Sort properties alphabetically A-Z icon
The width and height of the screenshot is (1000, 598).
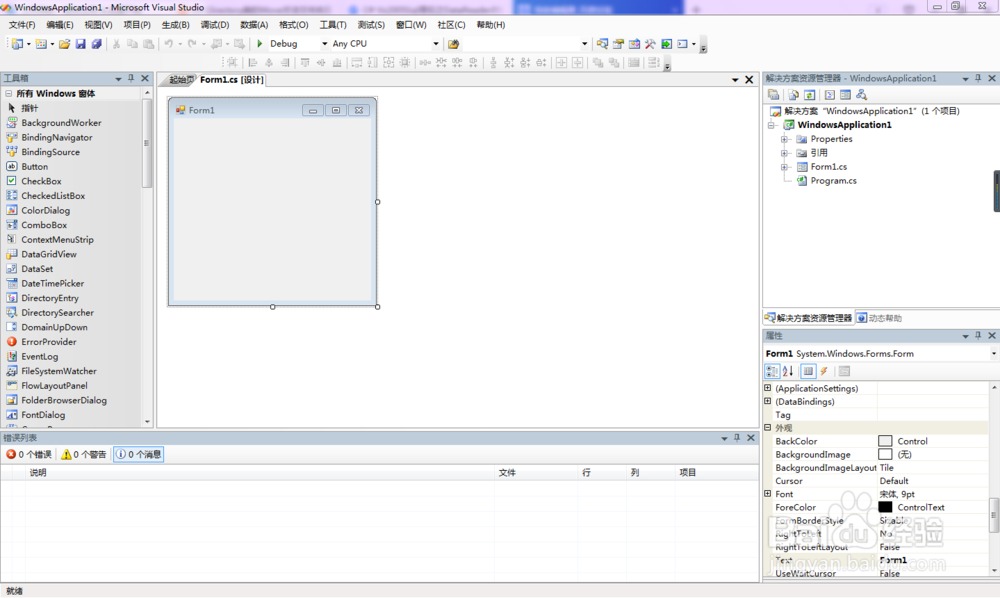788,371
